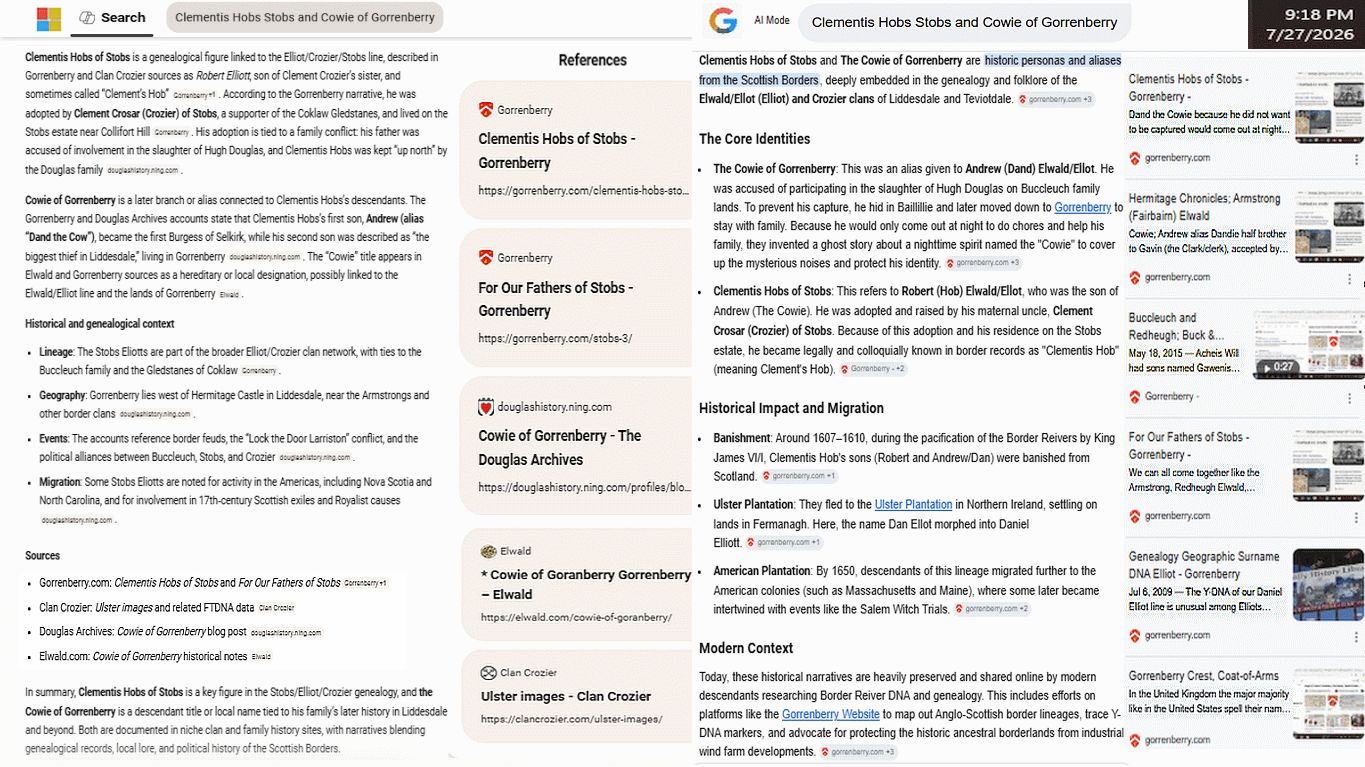The height and width of the screenshot is (767, 1365).
Task: Click the Elwald site favicon in References
Action: pyautogui.click(x=488, y=551)
